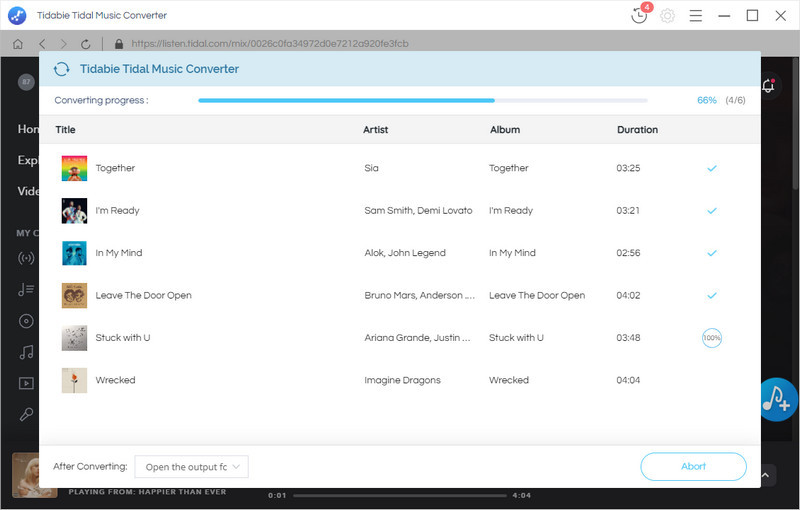Expand the player chevron at bottom right
Viewport: 800px width, 510px height.
point(767,476)
